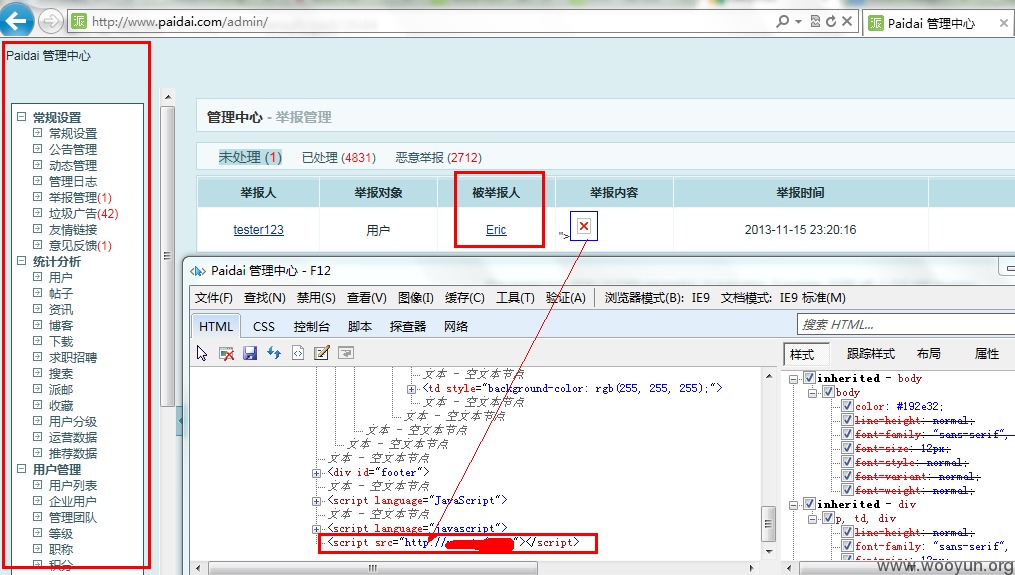Click the element source view icon

[x=298, y=353]
